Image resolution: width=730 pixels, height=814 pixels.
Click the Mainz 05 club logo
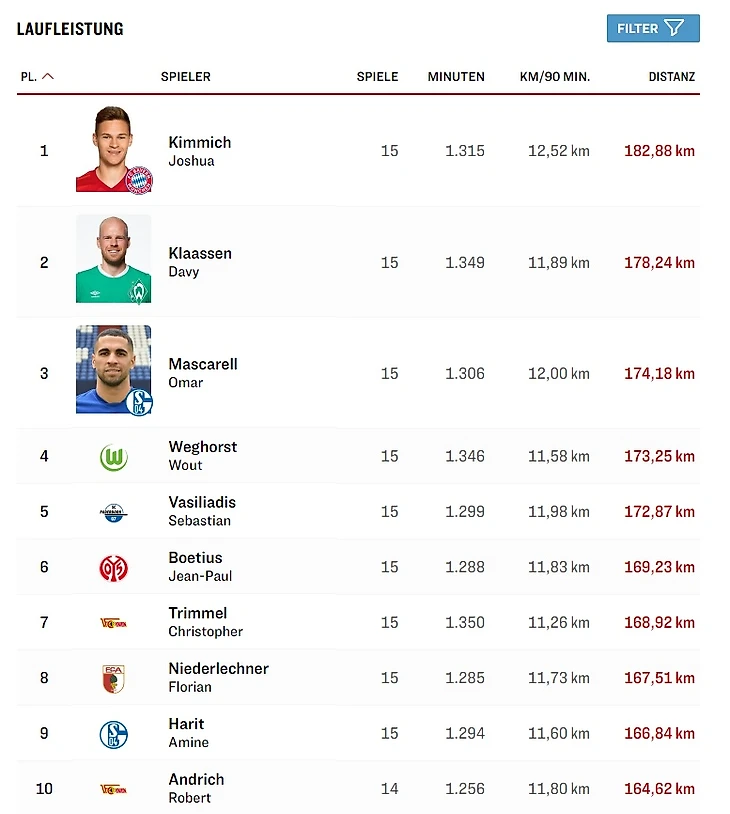click(113, 568)
